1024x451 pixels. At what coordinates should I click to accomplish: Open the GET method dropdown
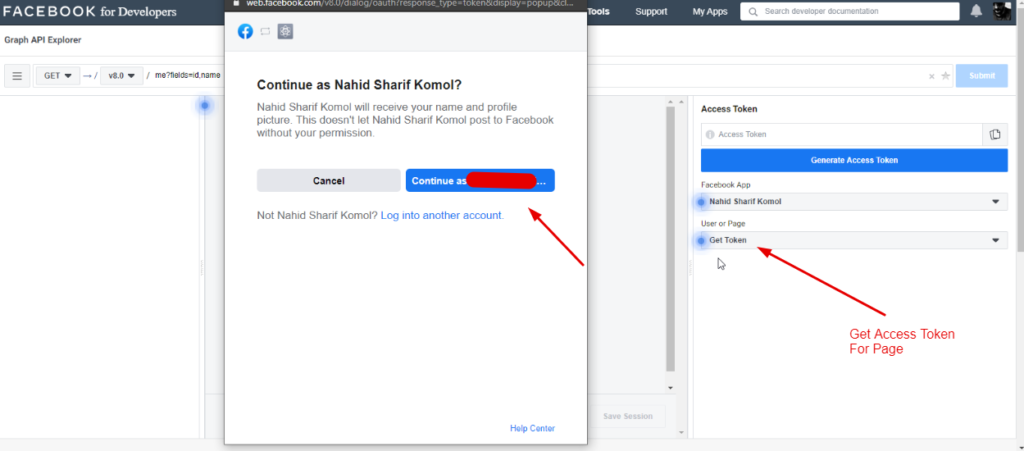[58, 76]
